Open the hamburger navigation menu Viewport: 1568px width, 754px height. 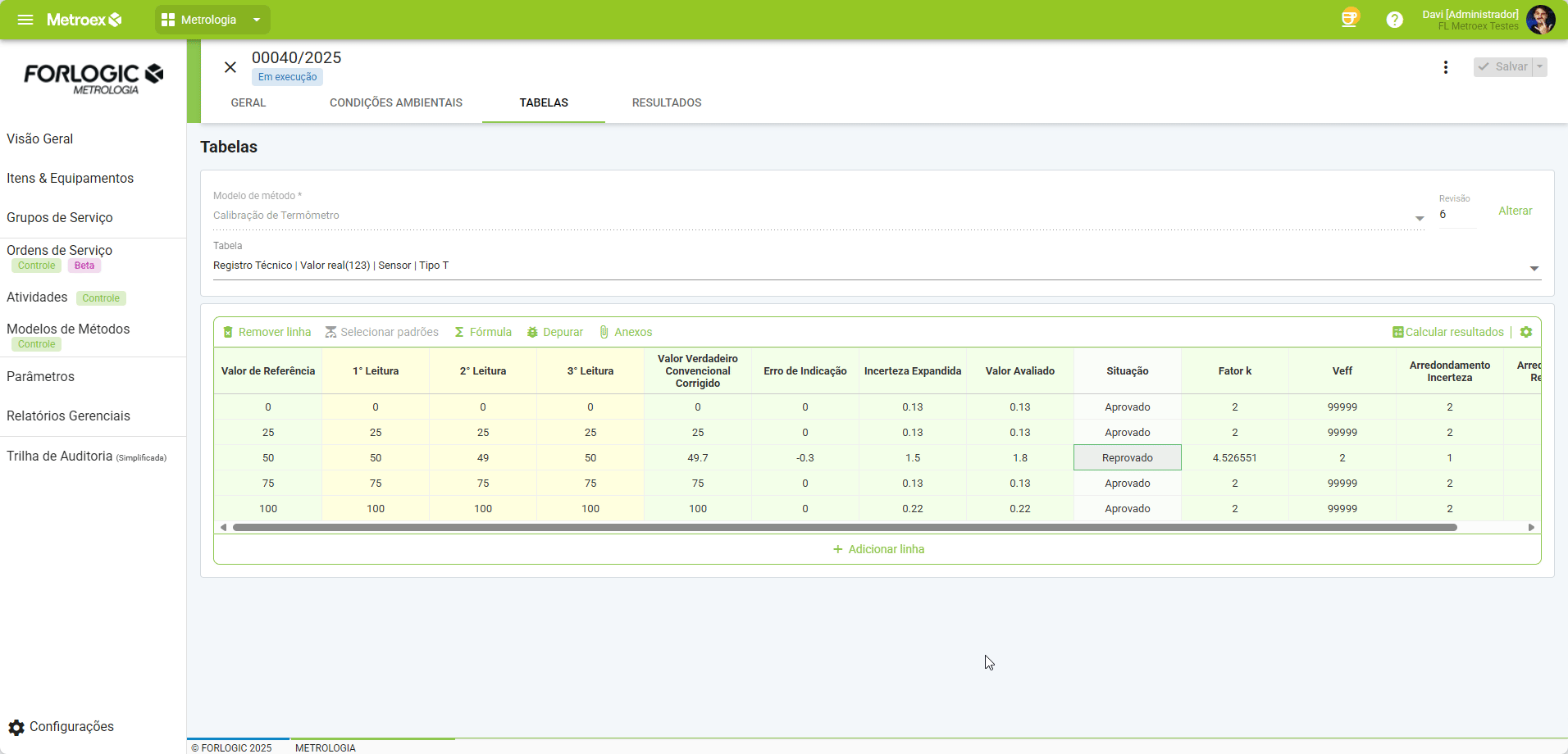25,20
